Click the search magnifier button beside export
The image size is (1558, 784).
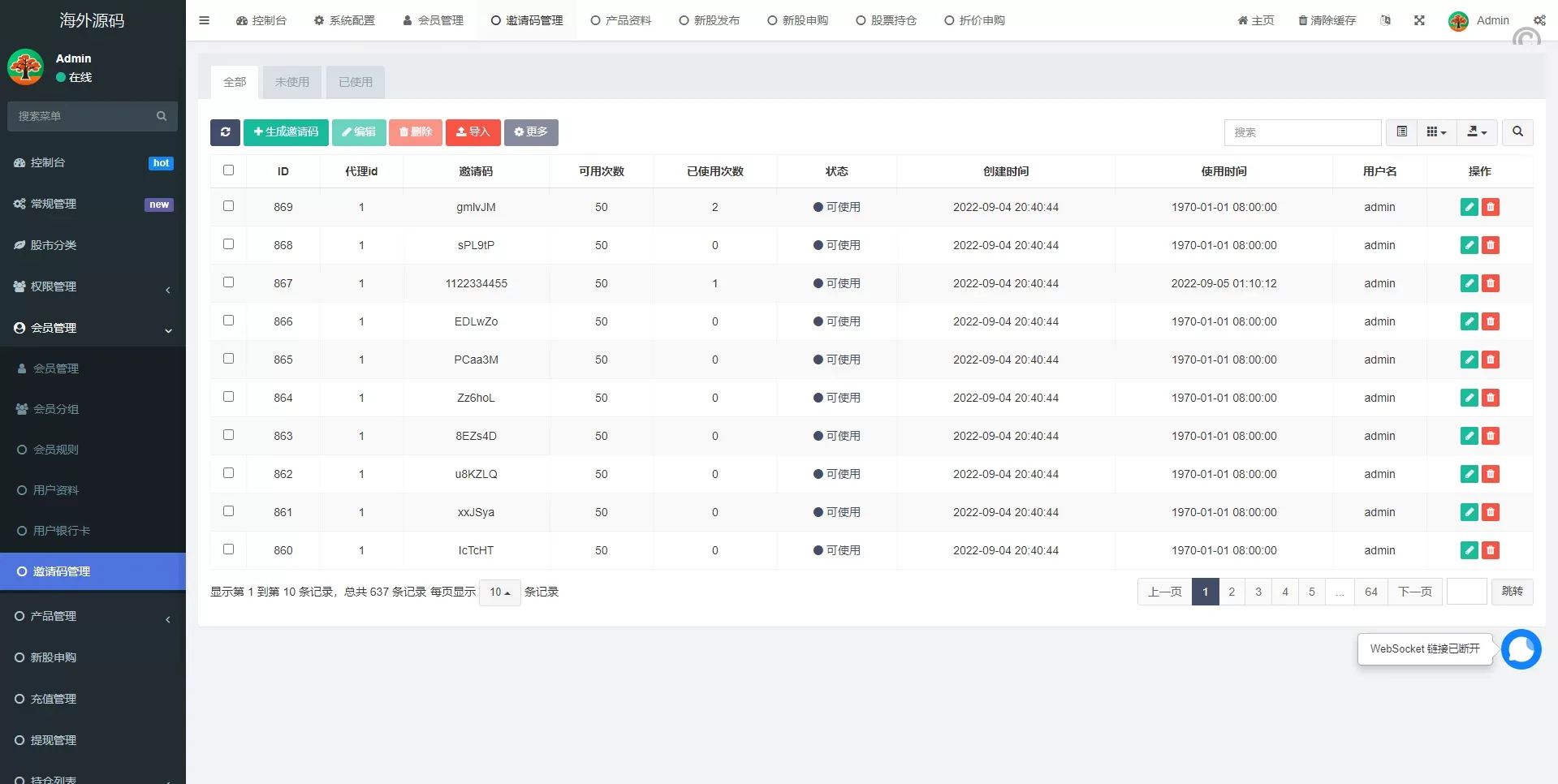1517,132
